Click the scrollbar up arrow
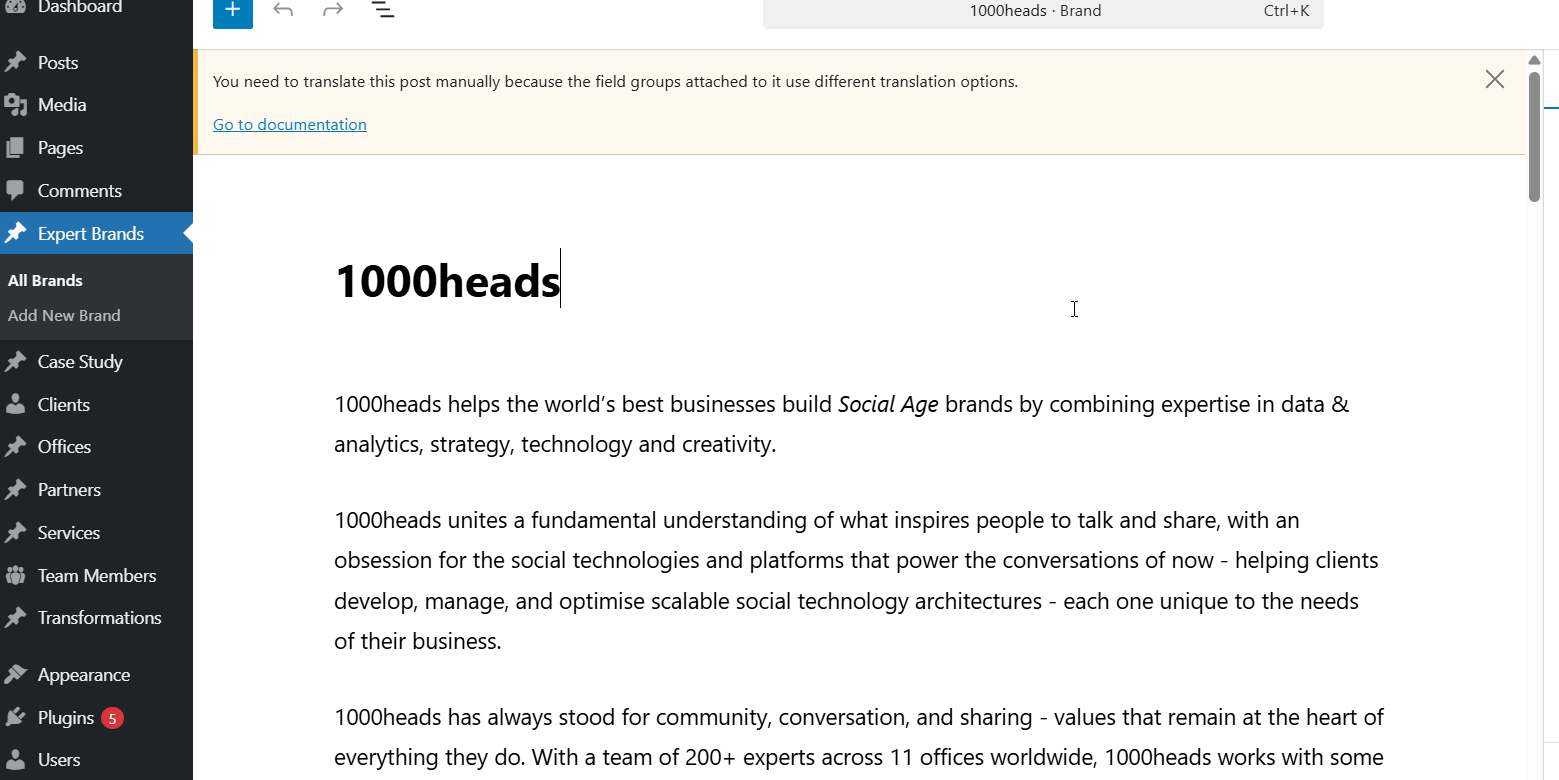This screenshot has width=1559, height=780. coord(1534,60)
